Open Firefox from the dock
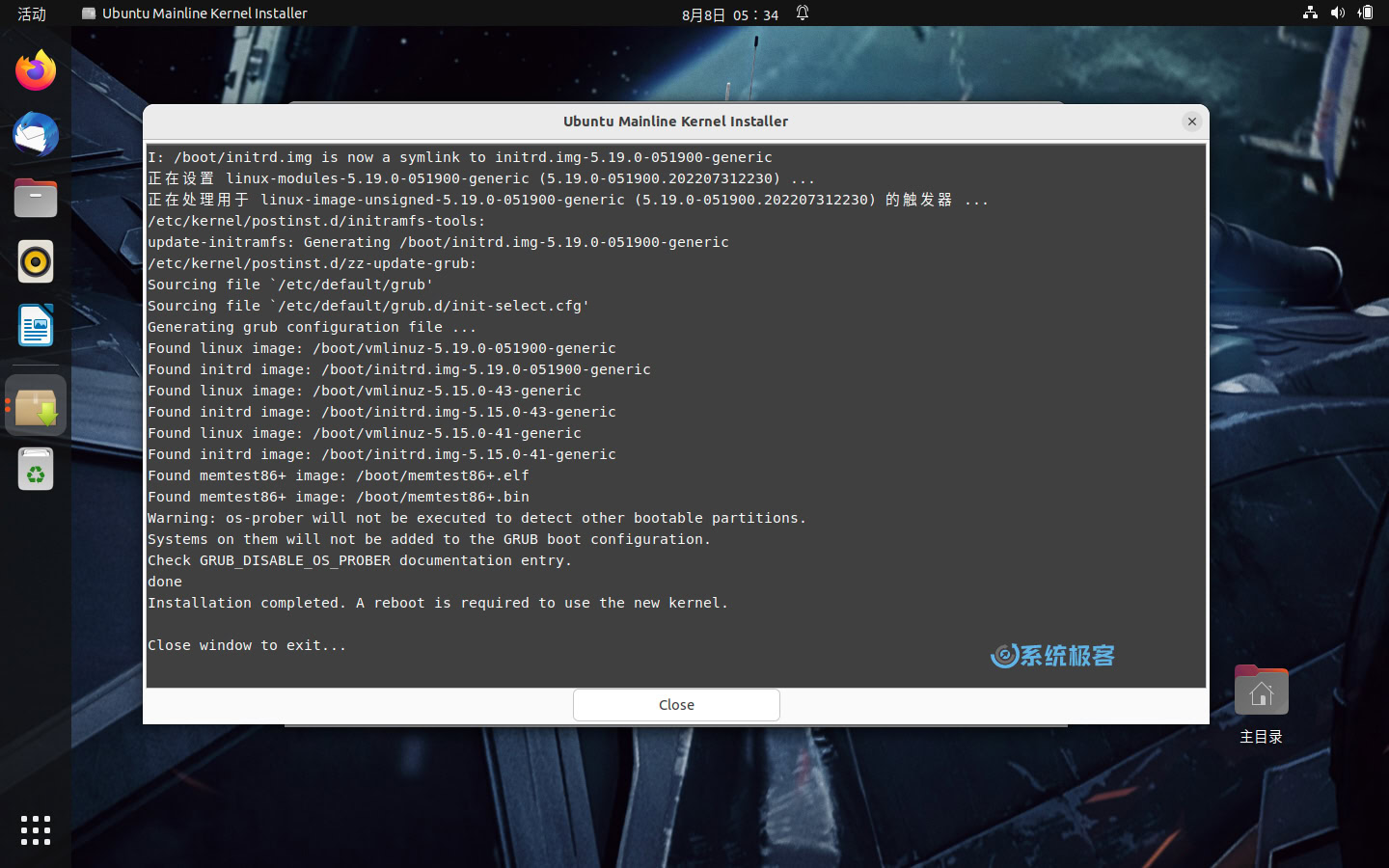Viewport: 1389px width, 868px height. point(36,70)
